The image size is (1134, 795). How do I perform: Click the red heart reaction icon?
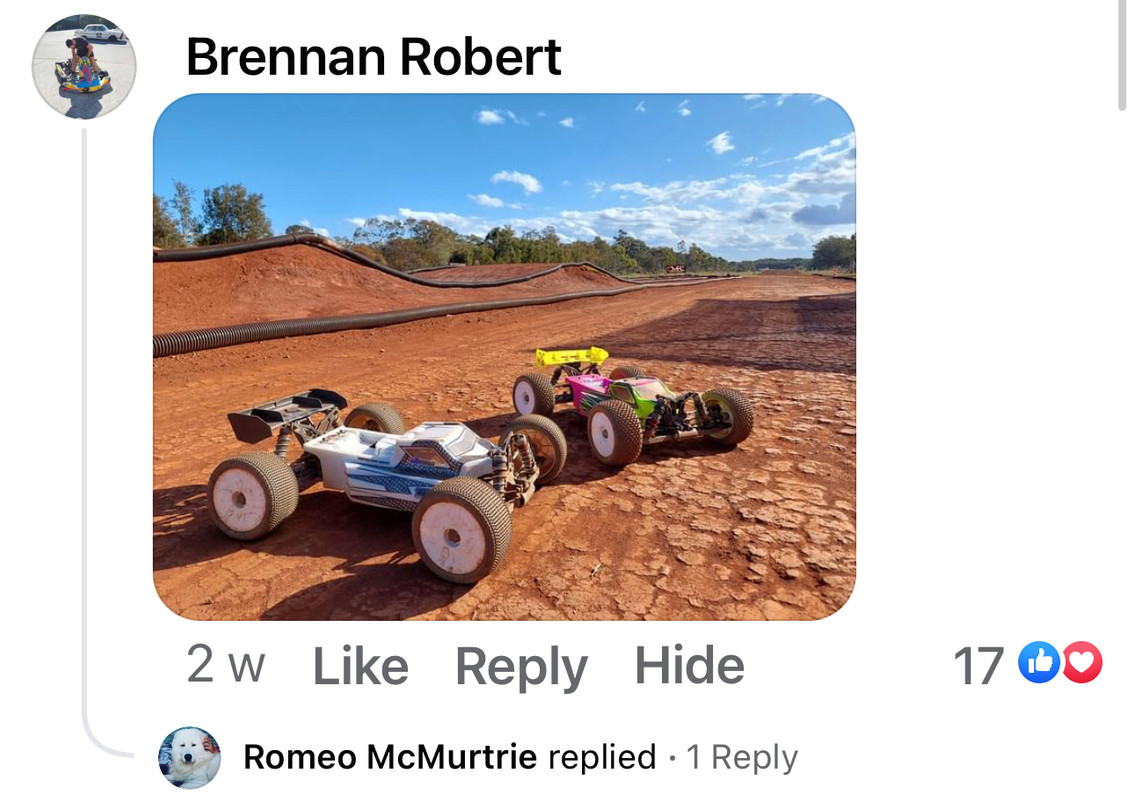(x=1082, y=662)
